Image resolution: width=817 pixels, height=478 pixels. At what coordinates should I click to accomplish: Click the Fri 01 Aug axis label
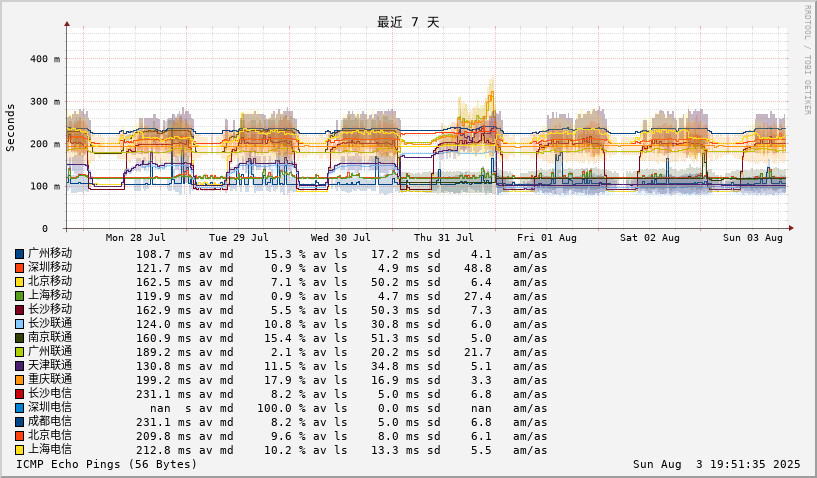(x=547, y=238)
